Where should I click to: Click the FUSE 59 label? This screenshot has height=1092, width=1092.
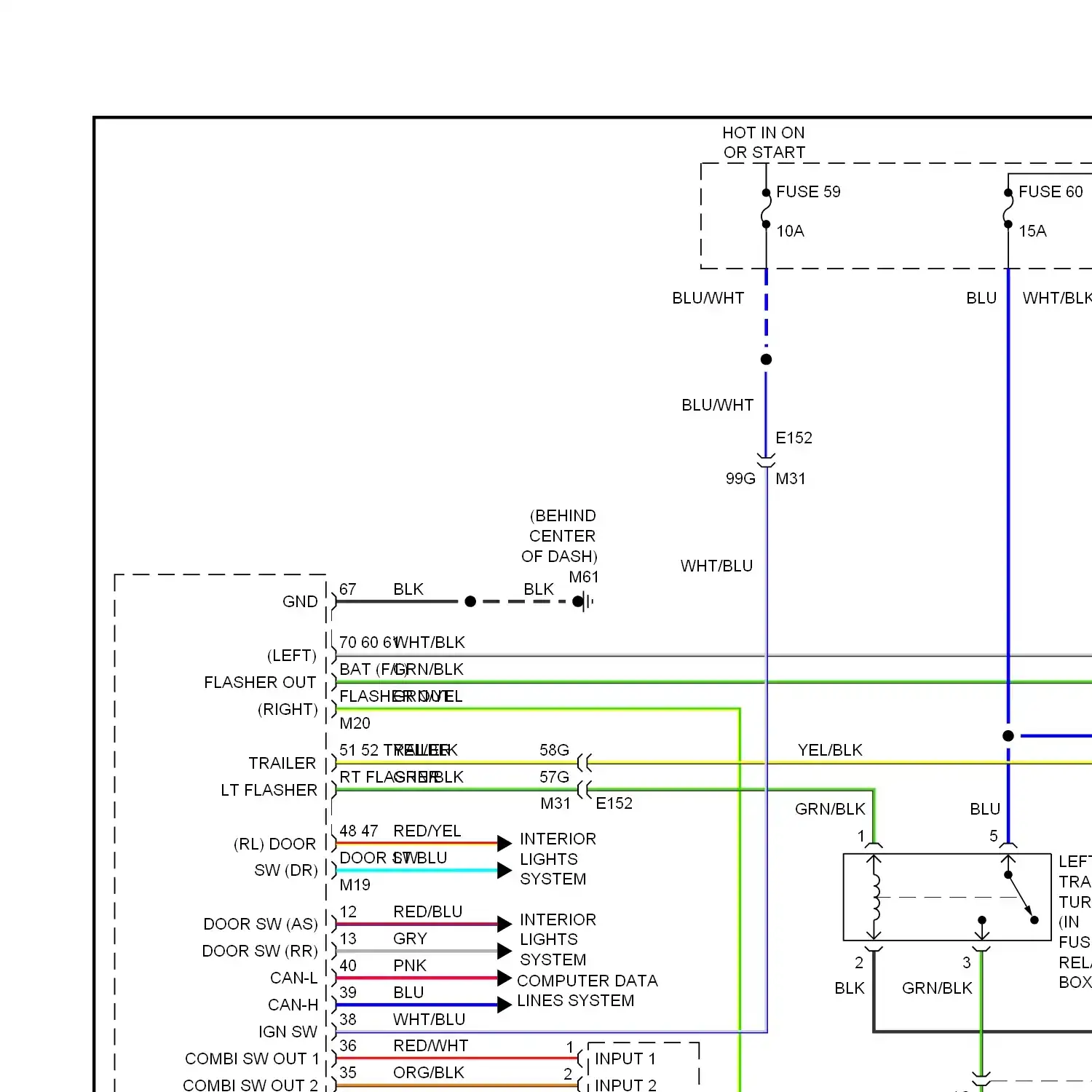pos(808,191)
